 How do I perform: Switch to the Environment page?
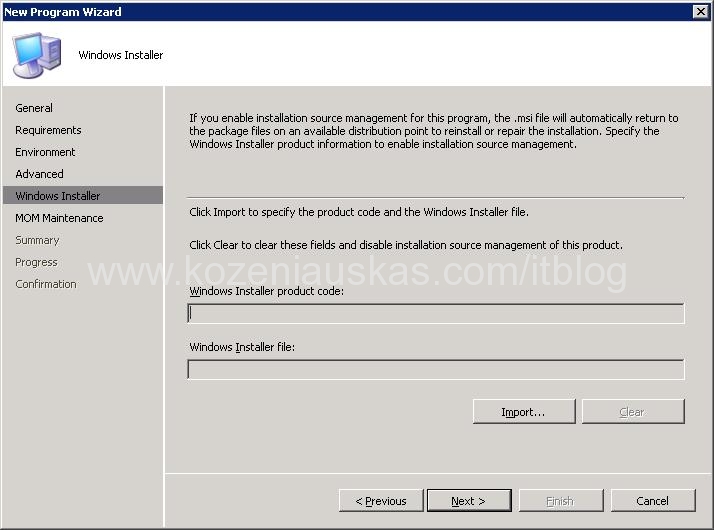(45, 152)
